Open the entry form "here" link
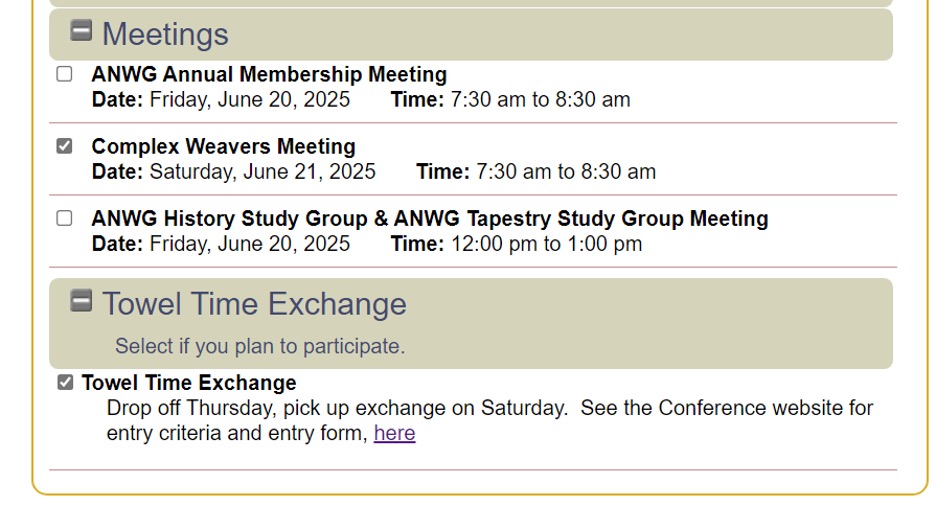The width and height of the screenshot is (936, 506). (x=394, y=433)
